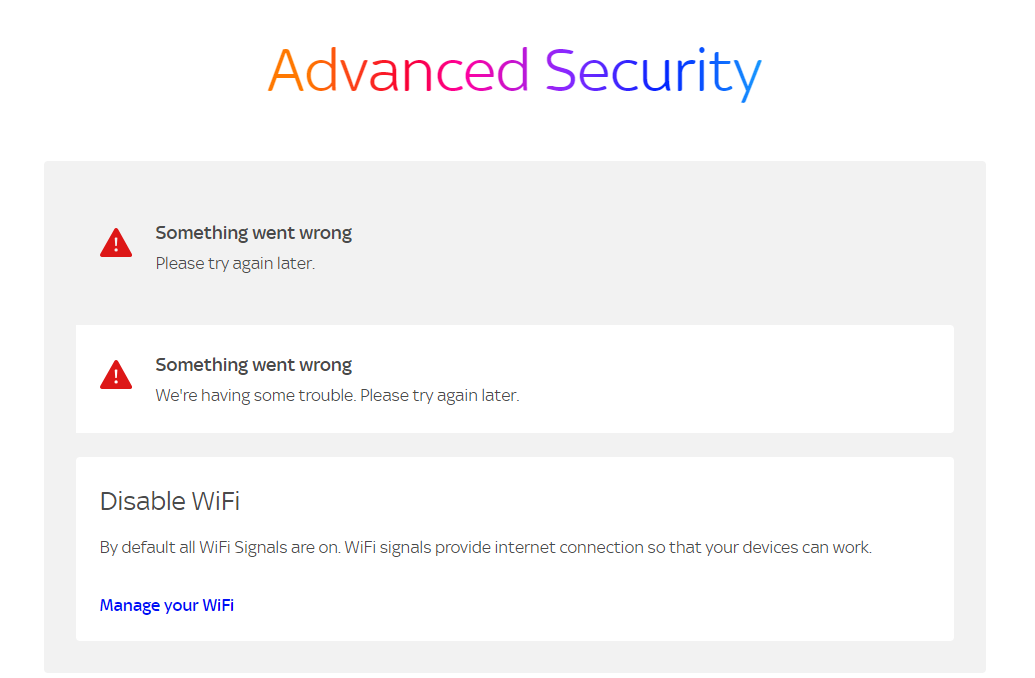Click "Please try again later." after "We're having some trouble."
The height and width of the screenshot is (678, 1035).
(x=440, y=396)
